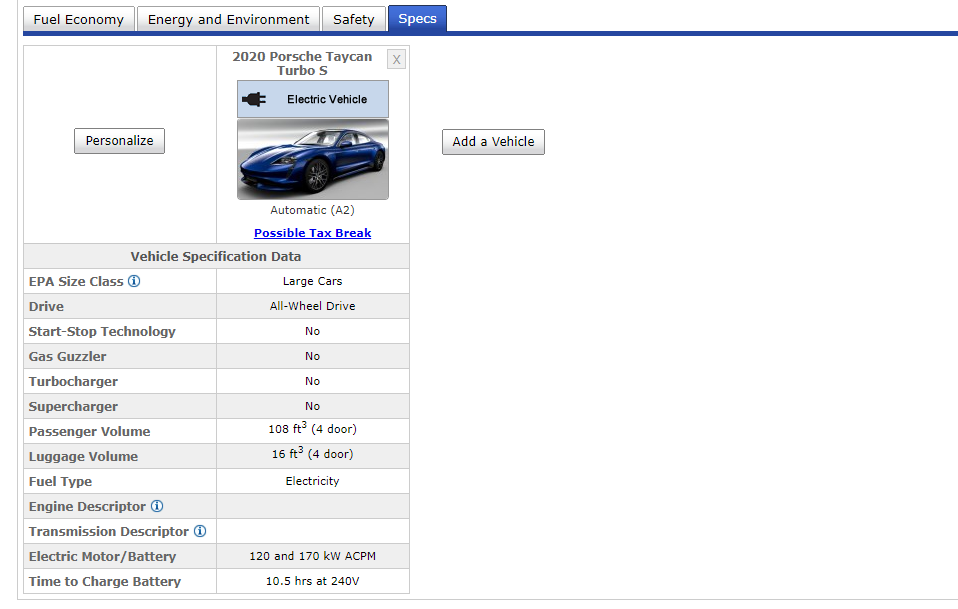The image size is (958, 609).
Task: Click the info icon beside EPA Size Class
Action: [x=134, y=281]
